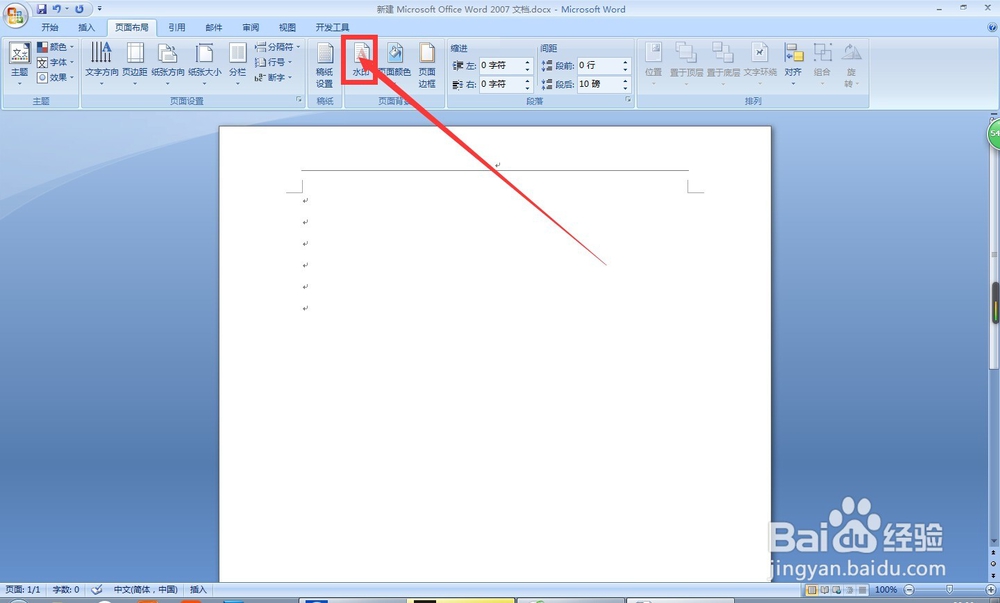The height and width of the screenshot is (603, 1000).
Task: Open the 断字 hyphenation dropdown
Action: click(x=273, y=77)
